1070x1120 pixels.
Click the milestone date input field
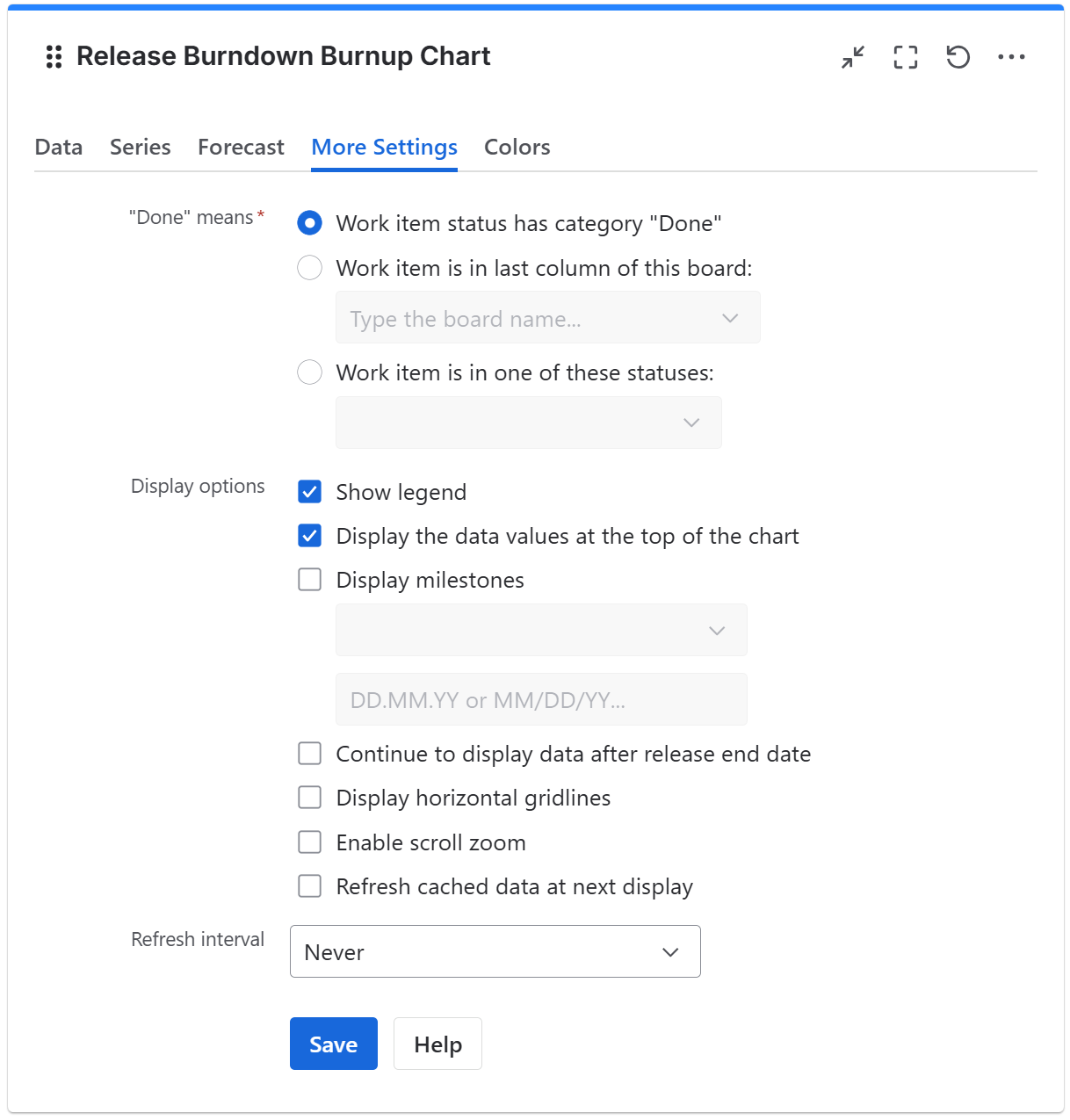click(x=540, y=699)
